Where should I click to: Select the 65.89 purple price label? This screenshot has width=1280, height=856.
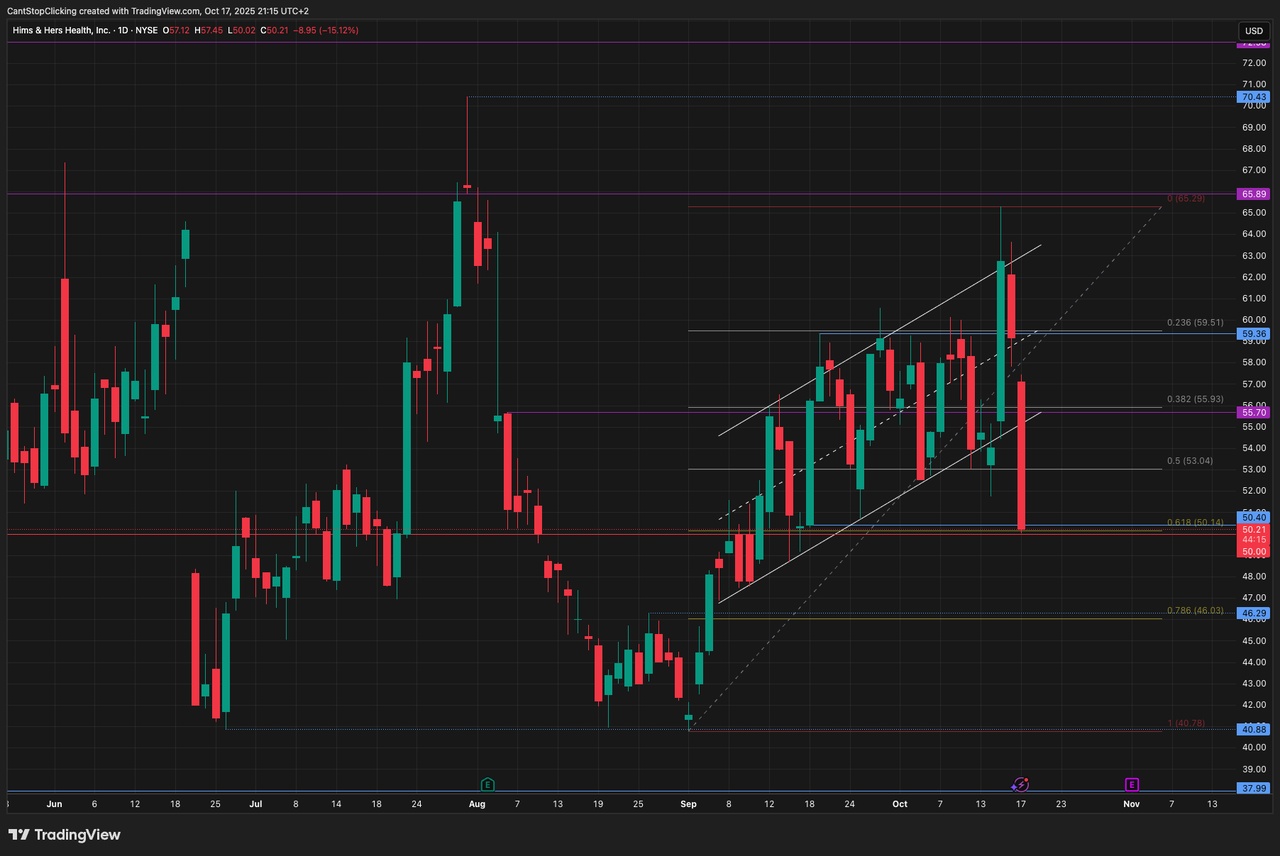(1254, 193)
